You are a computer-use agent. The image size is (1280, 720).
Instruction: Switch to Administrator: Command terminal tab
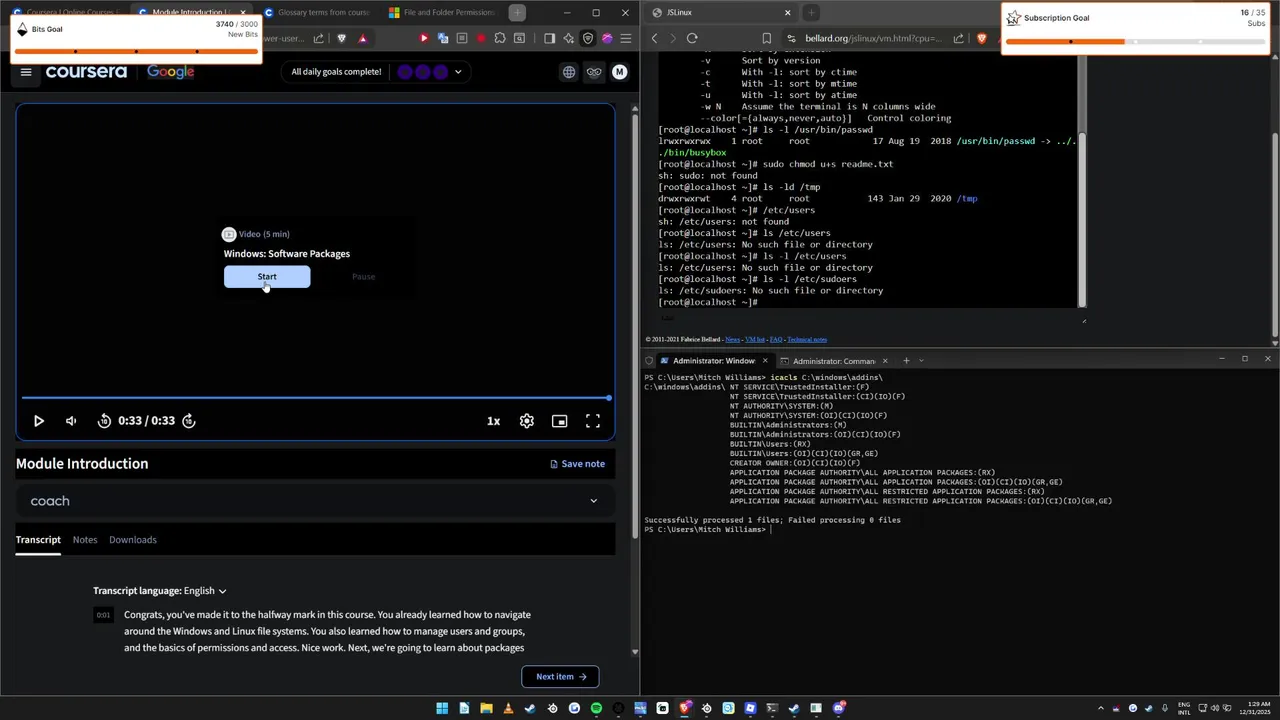832,361
